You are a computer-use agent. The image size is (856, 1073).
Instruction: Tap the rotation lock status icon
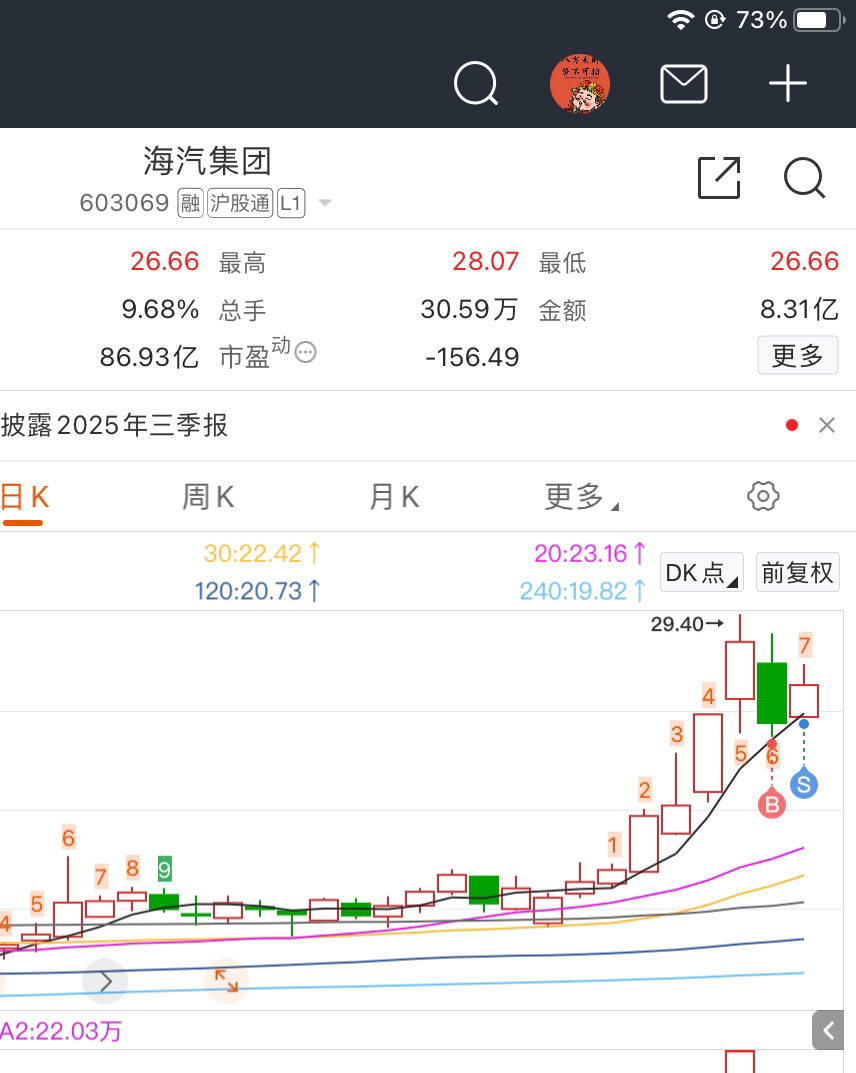coord(715,20)
